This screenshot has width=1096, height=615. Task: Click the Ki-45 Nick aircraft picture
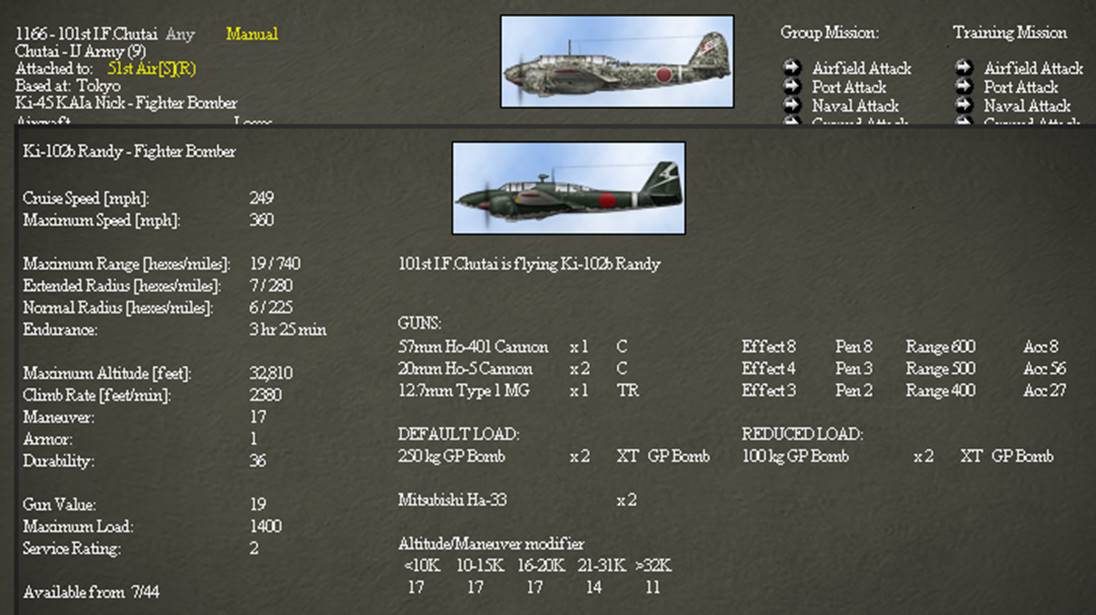[614, 62]
